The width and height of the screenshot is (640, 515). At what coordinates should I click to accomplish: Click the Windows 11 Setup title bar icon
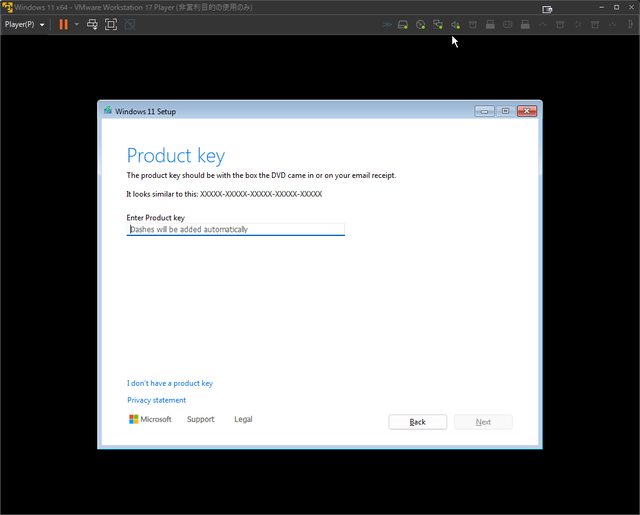[x=108, y=111]
